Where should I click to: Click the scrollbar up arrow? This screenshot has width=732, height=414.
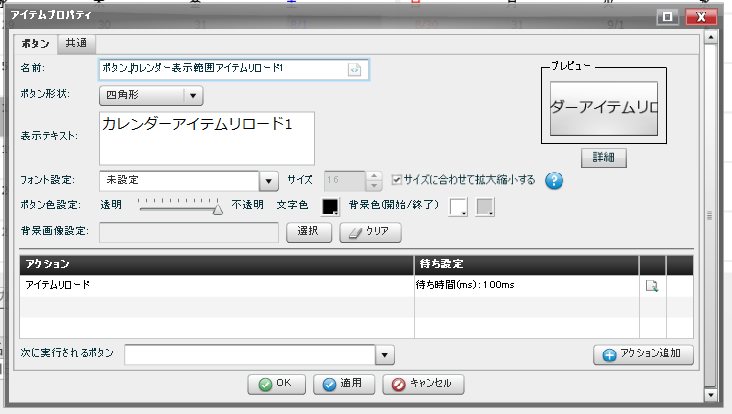coord(711,37)
